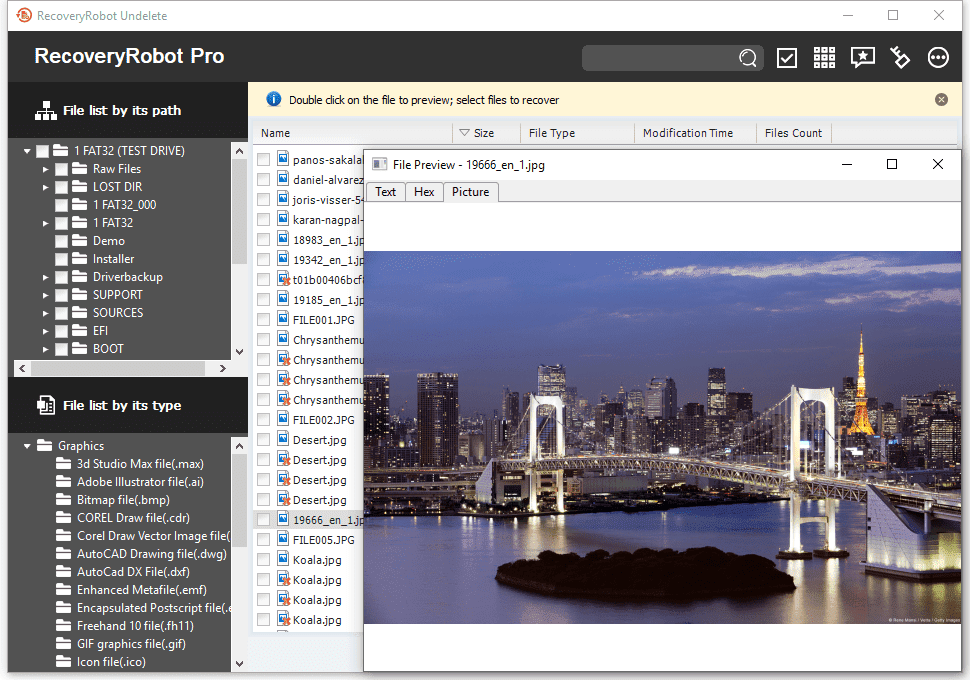Sort by the File Type column header
This screenshot has width=970, height=680.
(x=577, y=133)
